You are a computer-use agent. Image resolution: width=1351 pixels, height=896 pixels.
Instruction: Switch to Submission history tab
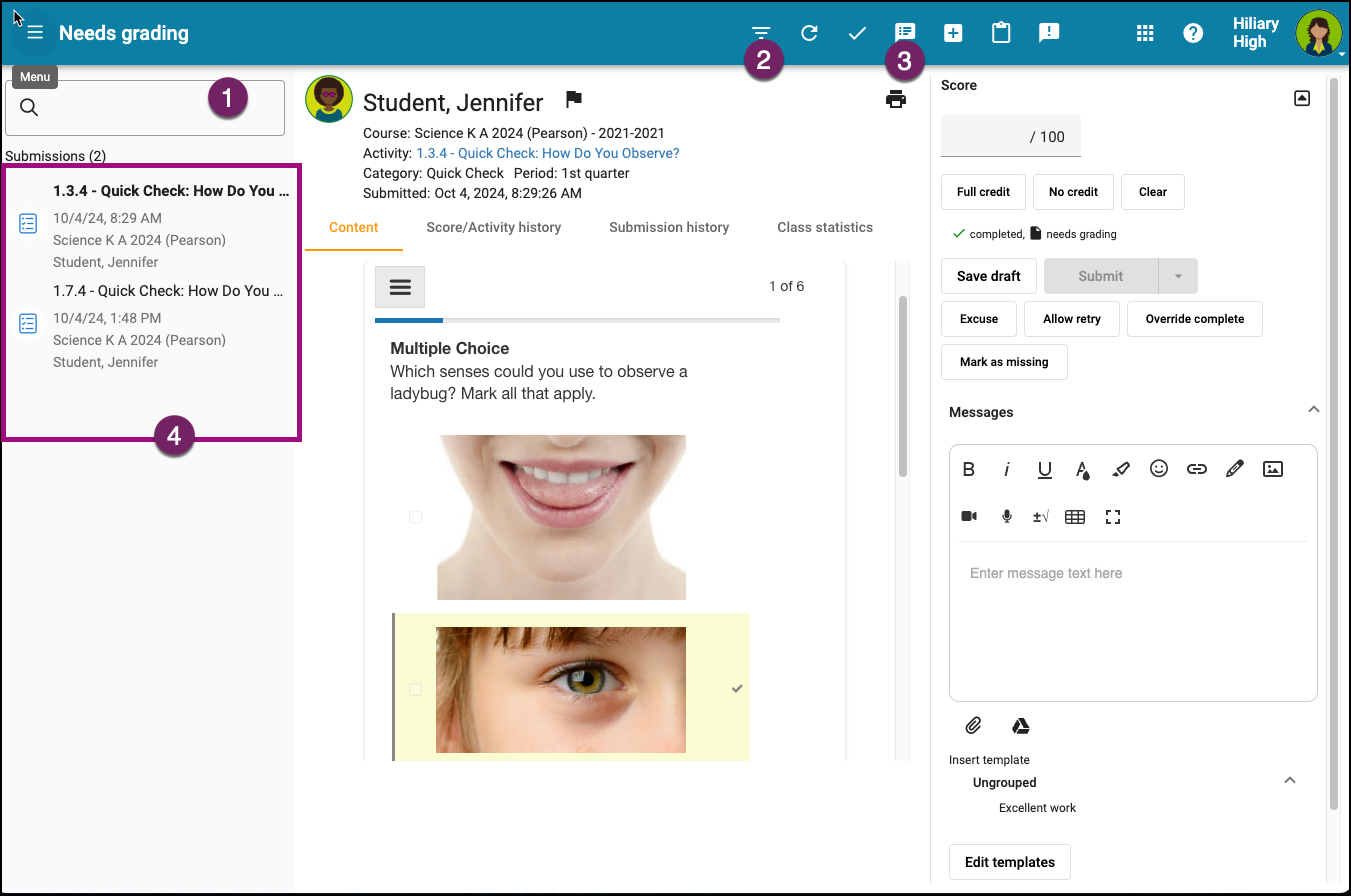669,227
